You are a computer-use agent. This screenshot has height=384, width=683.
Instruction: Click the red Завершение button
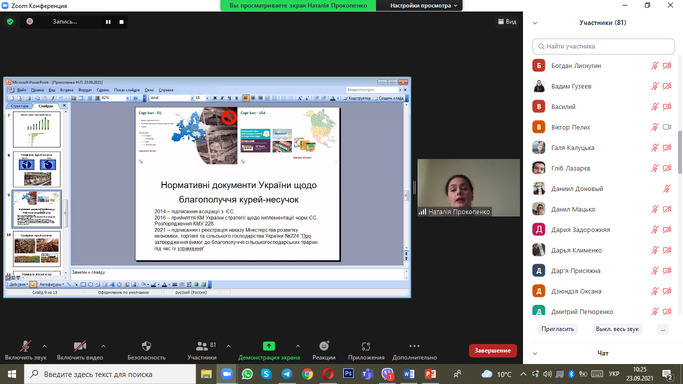(x=493, y=350)
